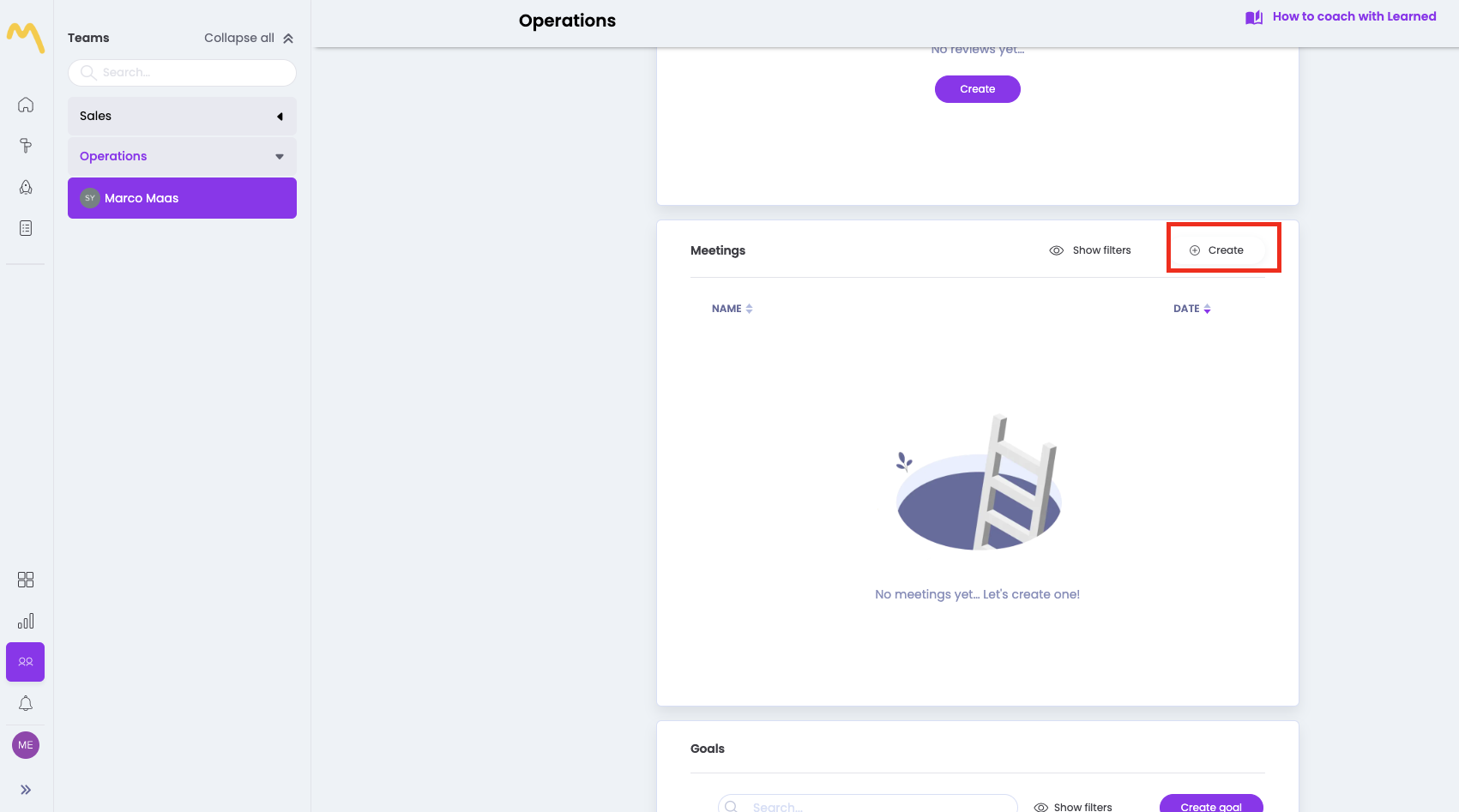Open the notifications bell icon
The height and width of the screenshot is (812, 1459).
coord(26,703)
